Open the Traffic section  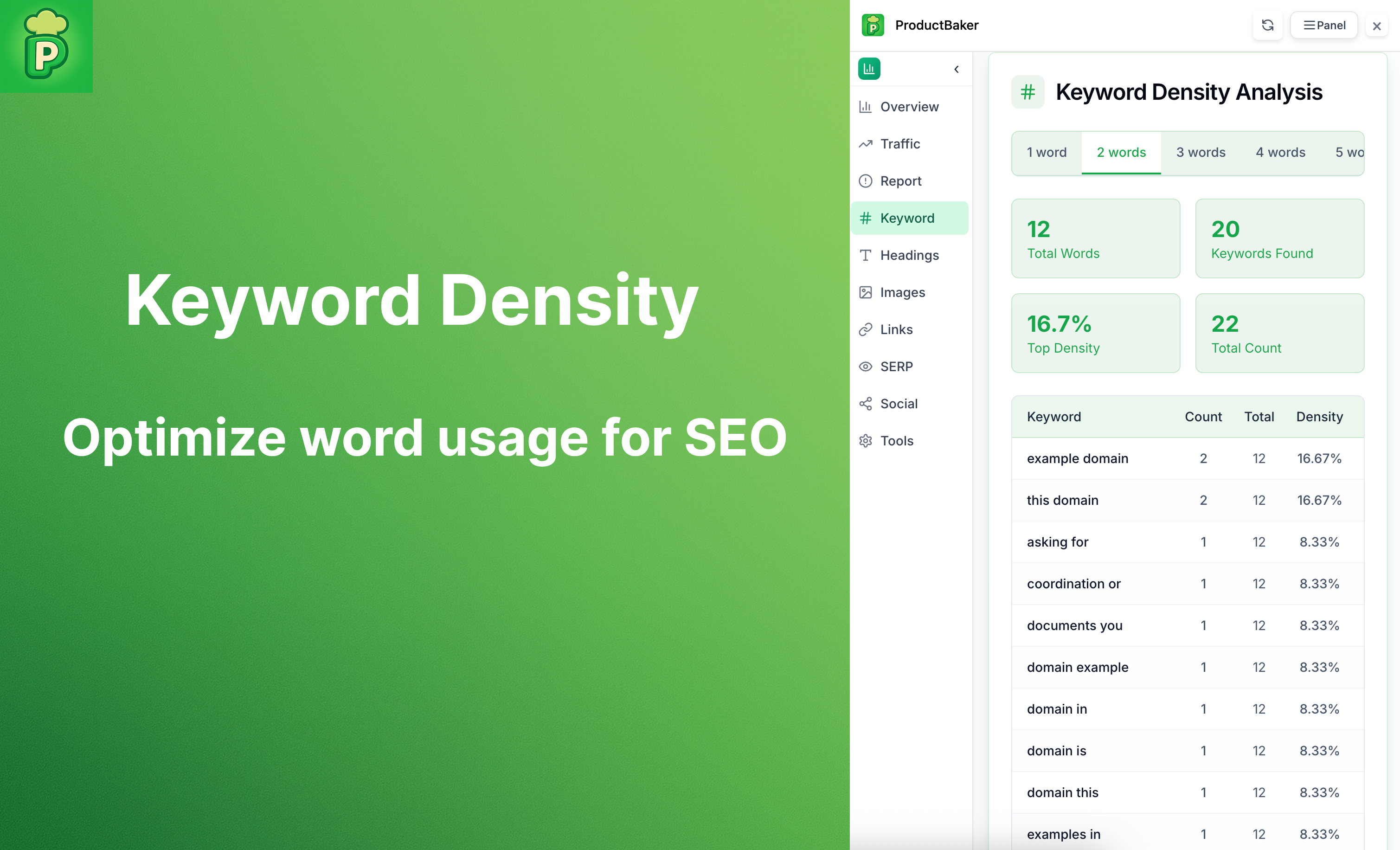910,144
